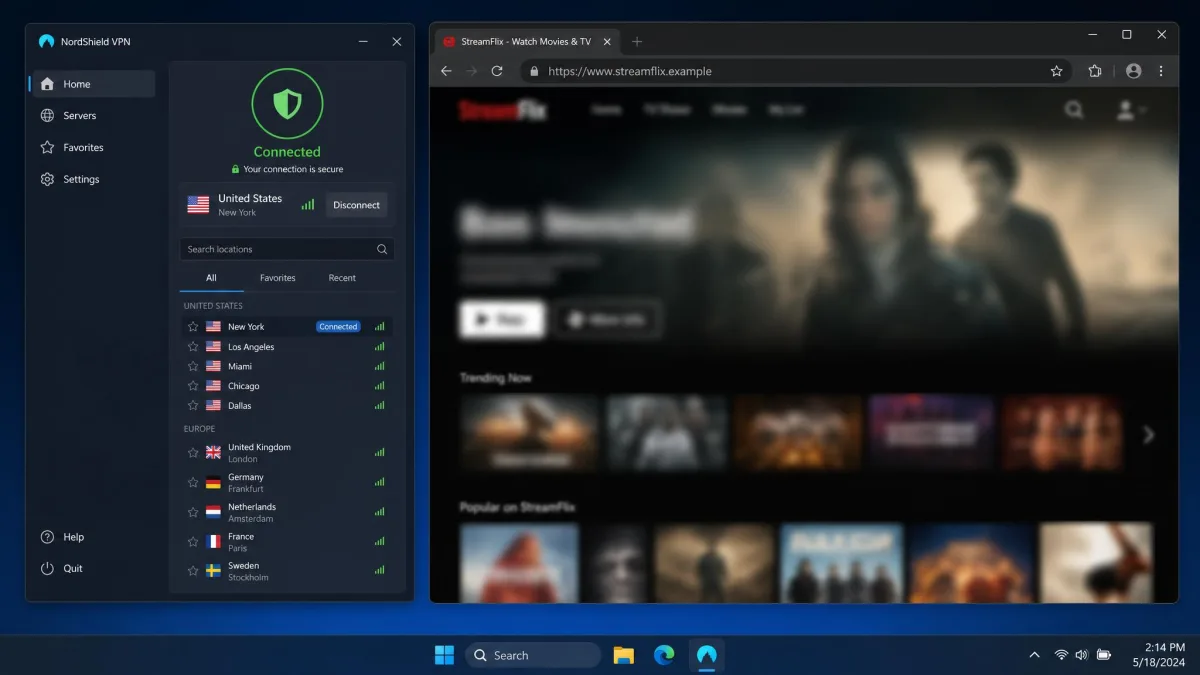This screenshot has height=675, width=1200.
Task: Open File Explorer from the taskbar
Action: pyautogui.click(x=624, y=655)
